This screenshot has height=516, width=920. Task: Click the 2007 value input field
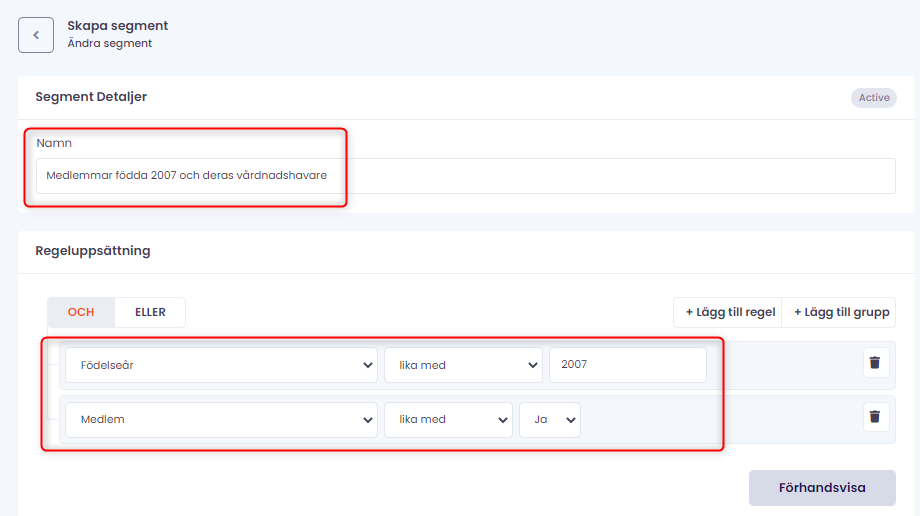627,365
